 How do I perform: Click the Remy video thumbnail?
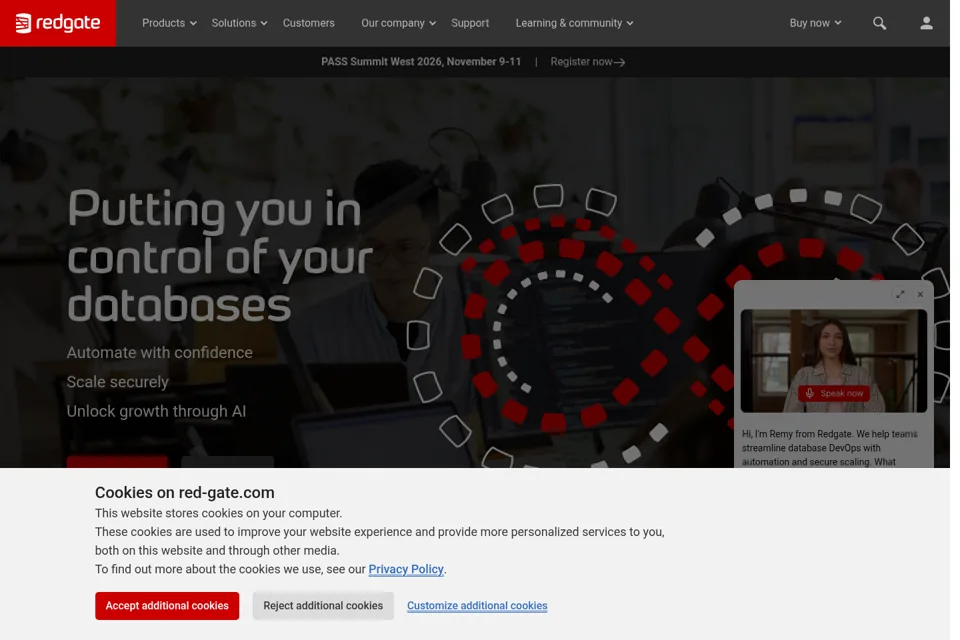(x=834, y=361)
